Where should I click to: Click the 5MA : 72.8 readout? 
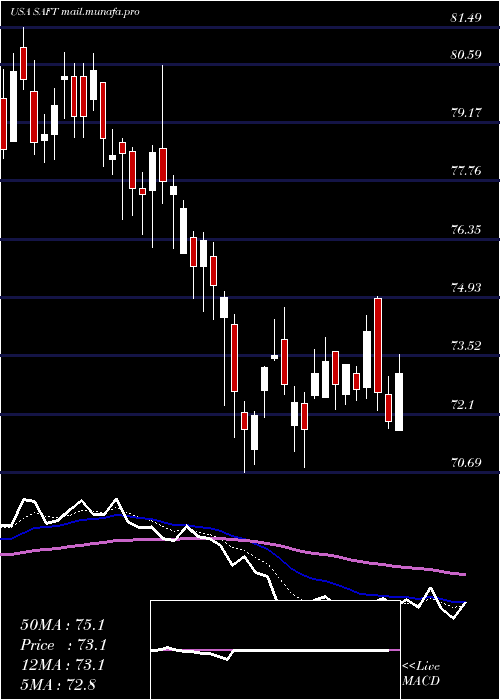[x=58, y=685]
